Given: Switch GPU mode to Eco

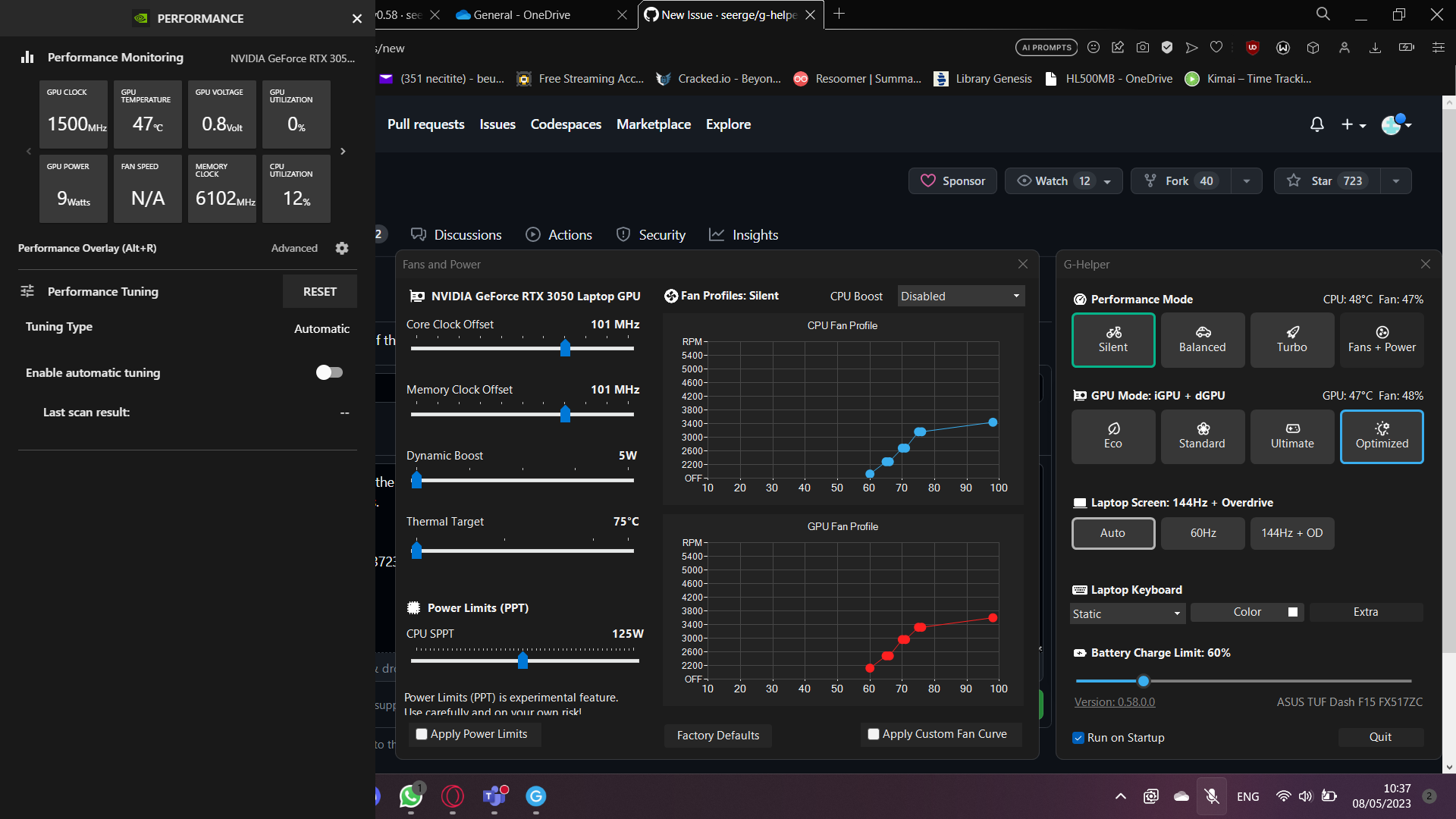Looking at the screenshot, I should point(1112,436).
